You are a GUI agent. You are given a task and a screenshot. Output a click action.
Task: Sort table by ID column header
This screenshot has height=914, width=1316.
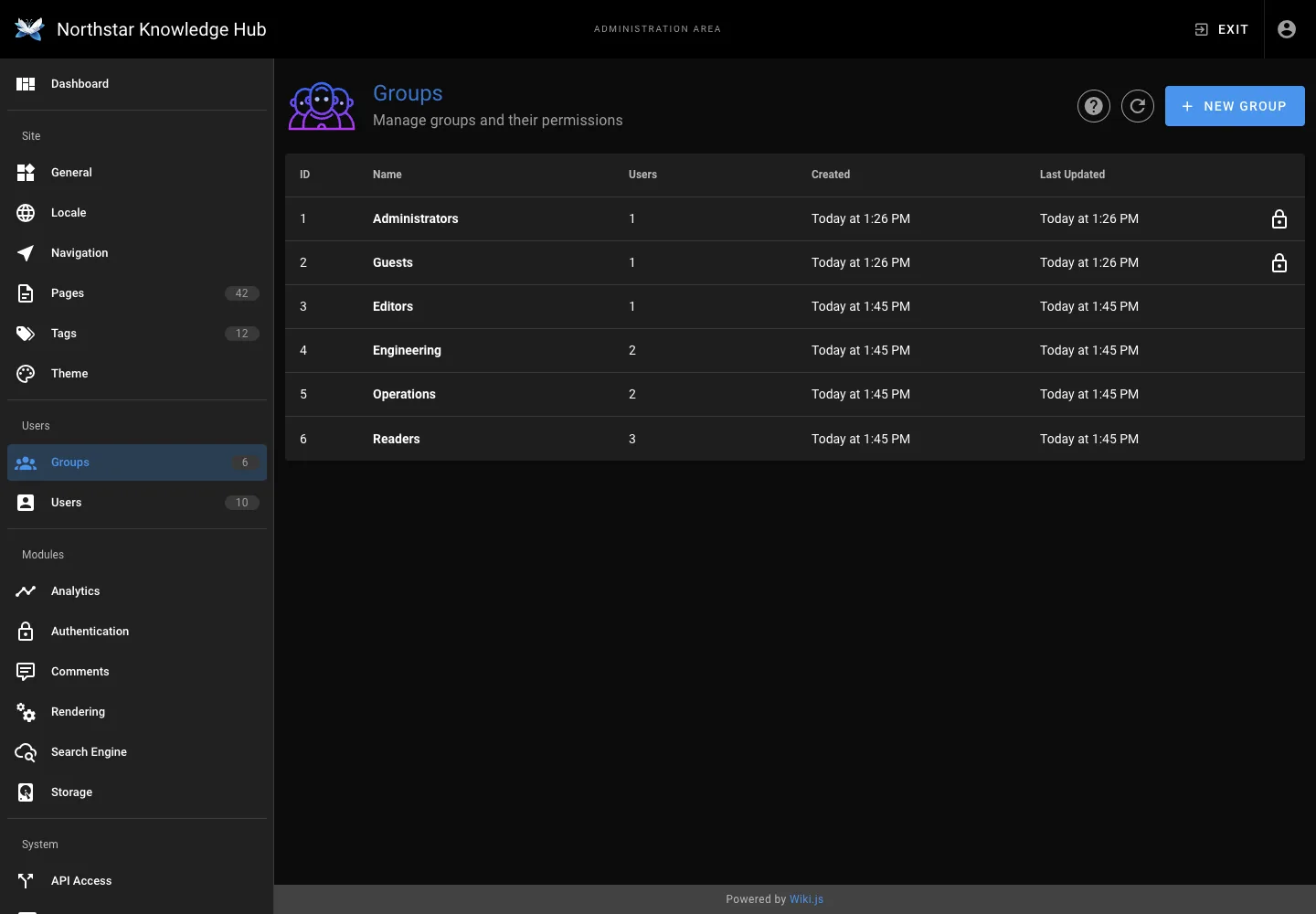[x=305, y=175]
